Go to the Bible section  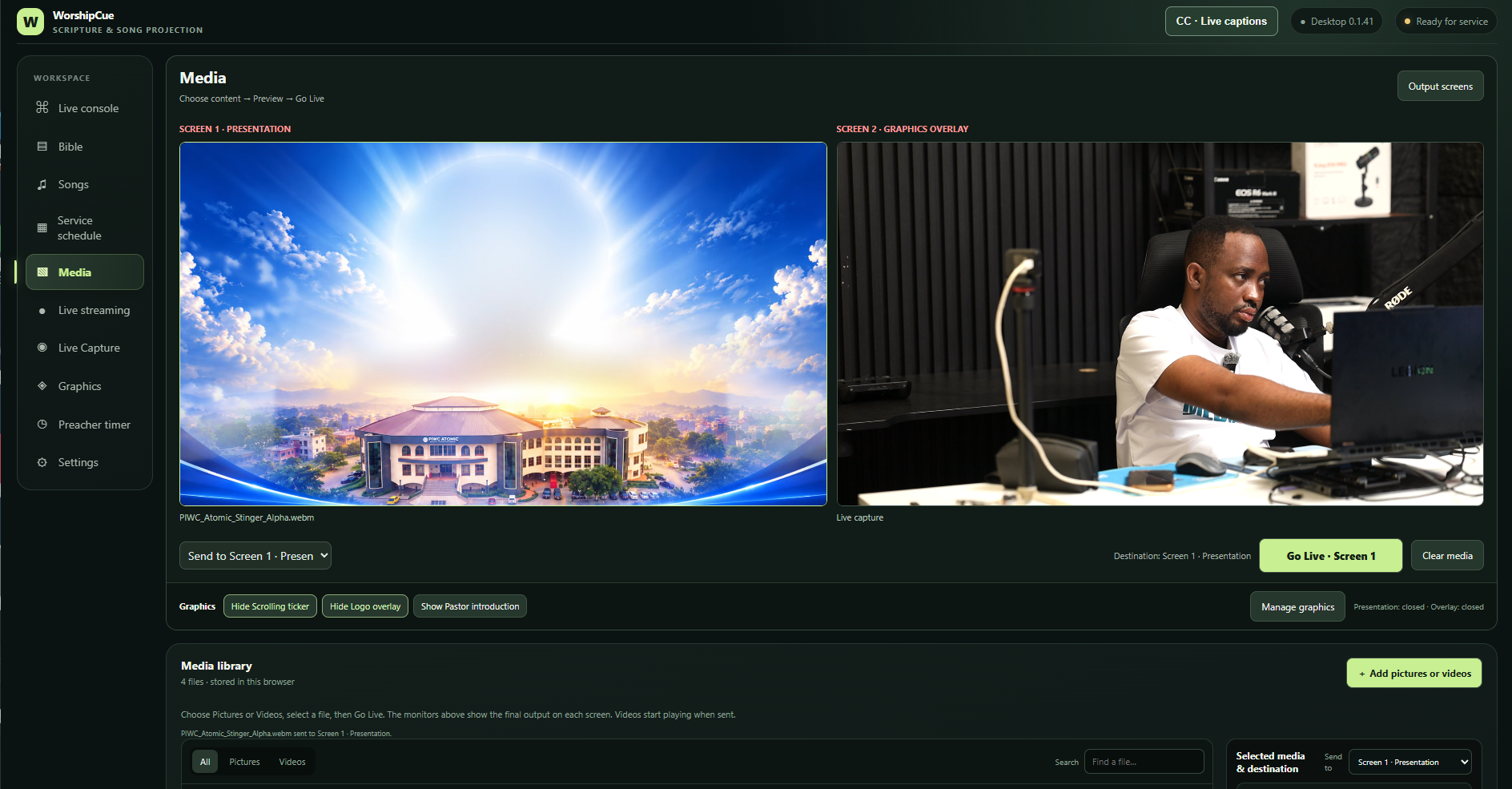(x=85, y=147)
